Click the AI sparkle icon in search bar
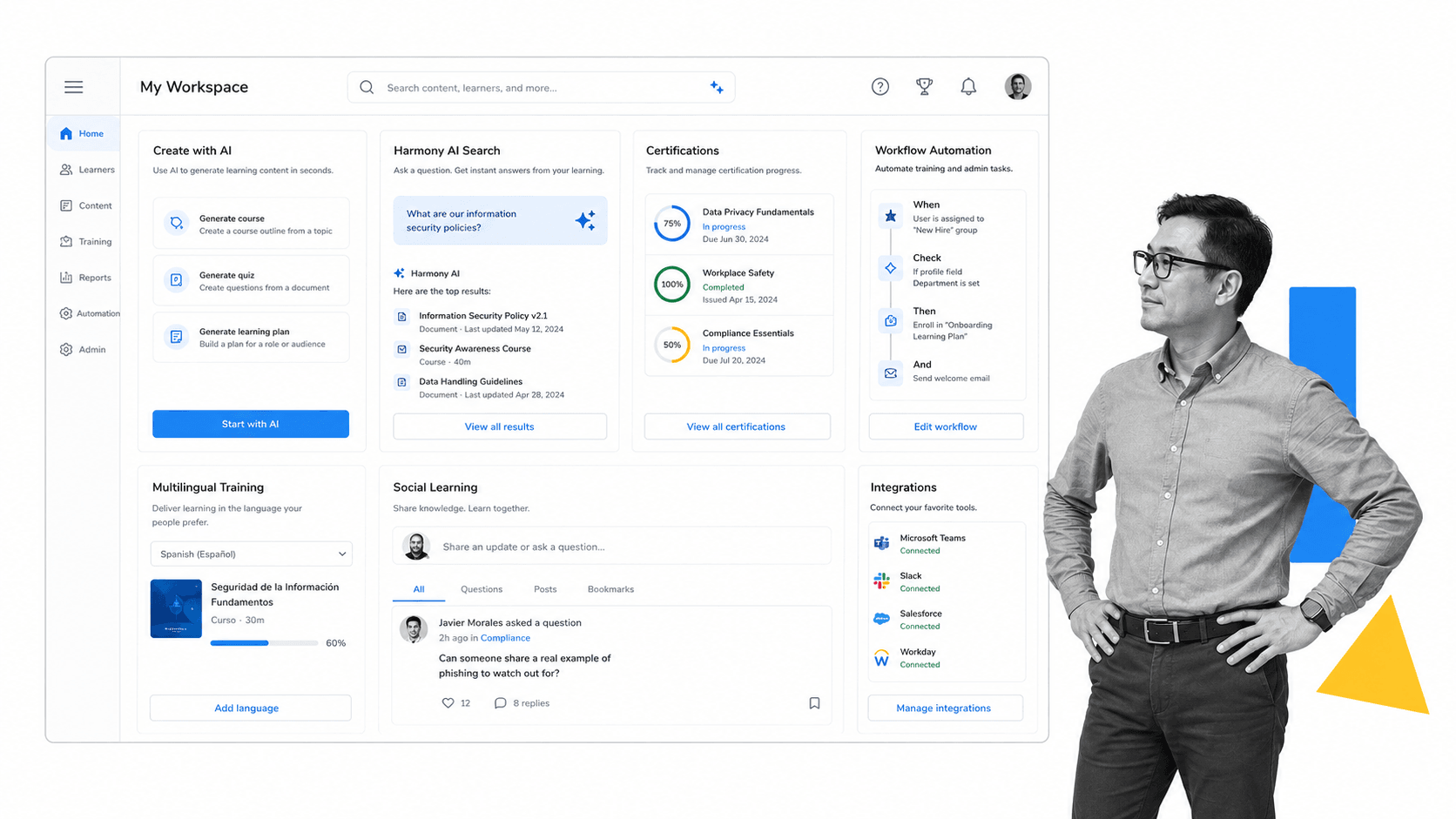 pos(717,87)
